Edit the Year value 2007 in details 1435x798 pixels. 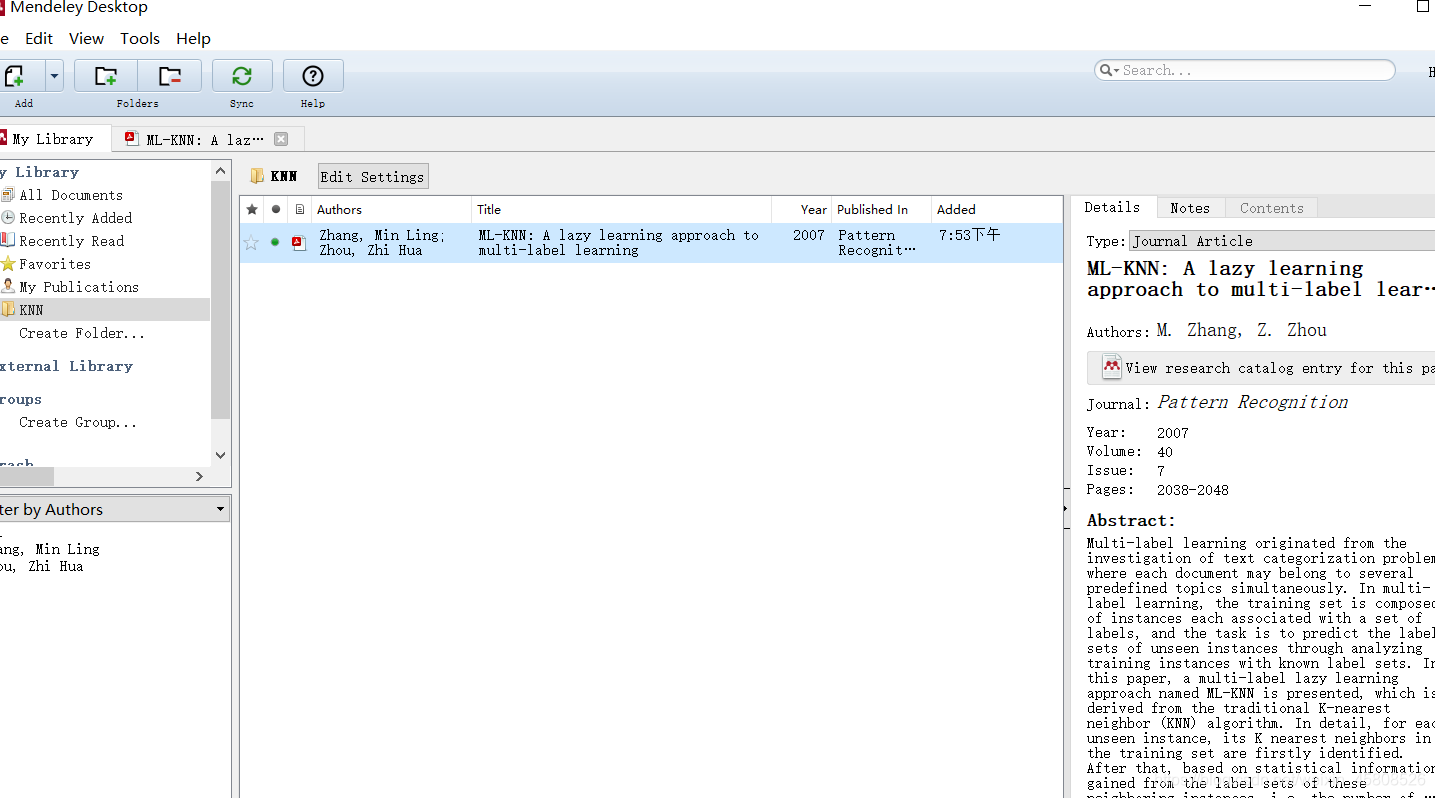tap(1173, 433)
